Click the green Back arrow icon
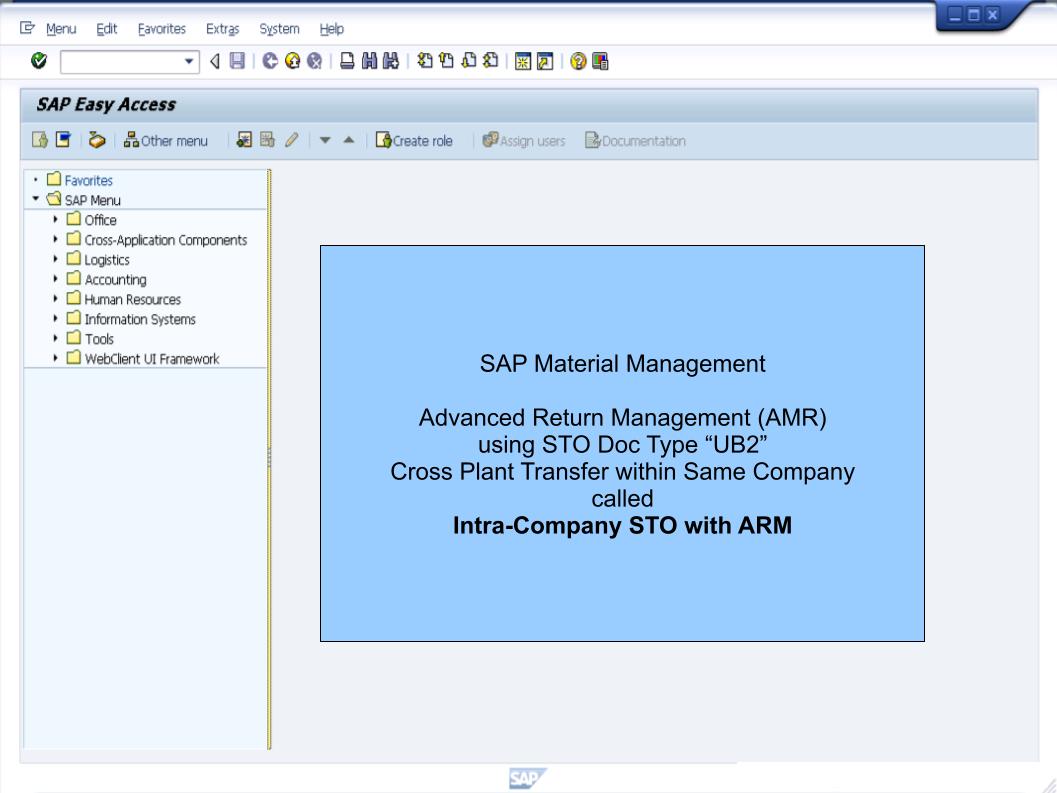1057x793 pixels. click(x=270, y=61)
